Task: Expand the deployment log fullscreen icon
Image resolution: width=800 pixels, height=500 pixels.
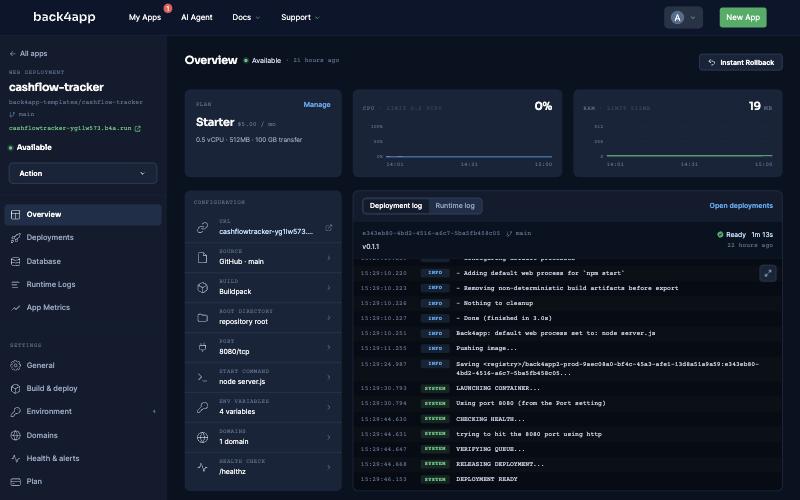Action: click(x=768, y=273)
